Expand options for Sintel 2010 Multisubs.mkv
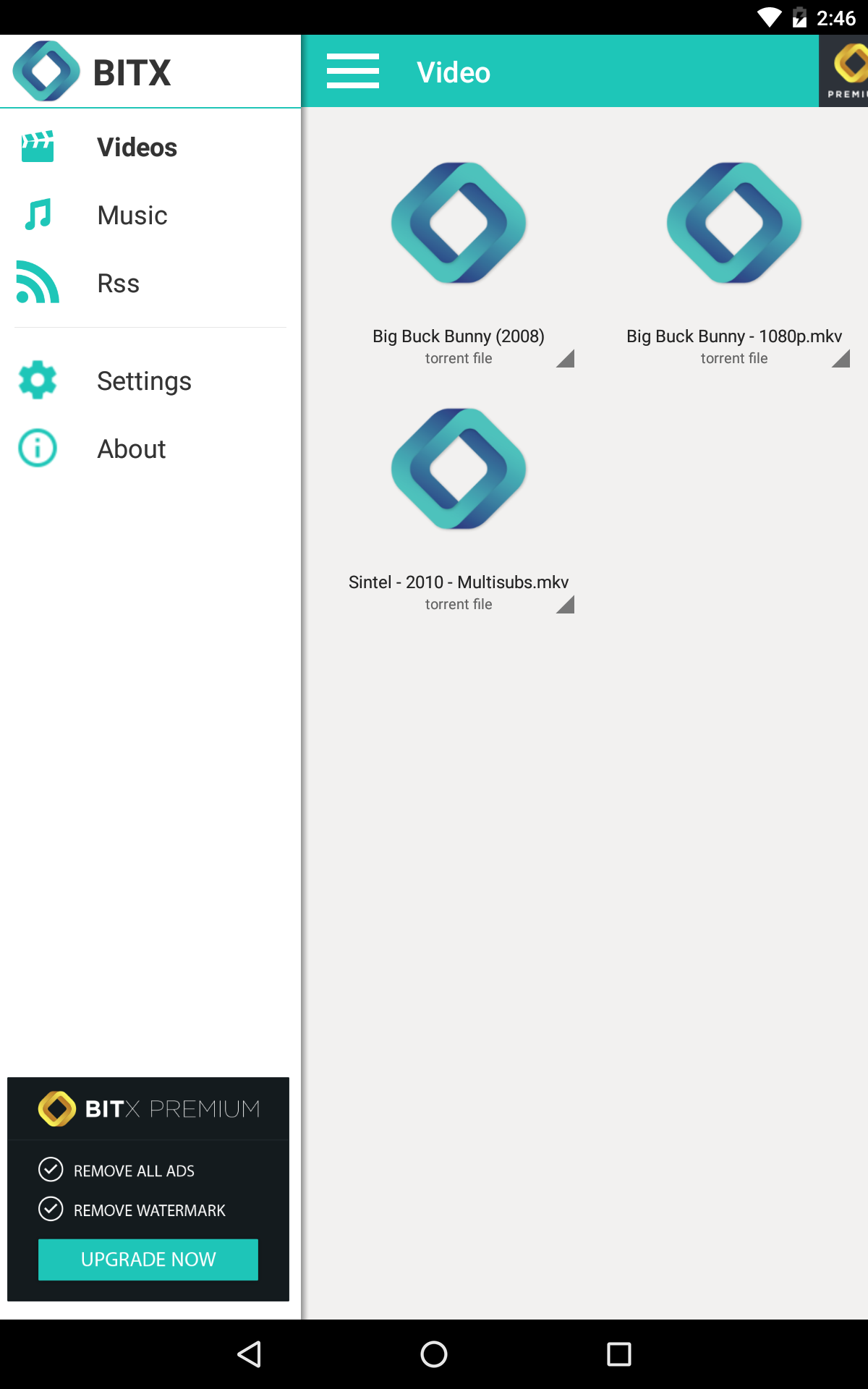Viewport: 868px width, 1389px height. coord(565,604)
